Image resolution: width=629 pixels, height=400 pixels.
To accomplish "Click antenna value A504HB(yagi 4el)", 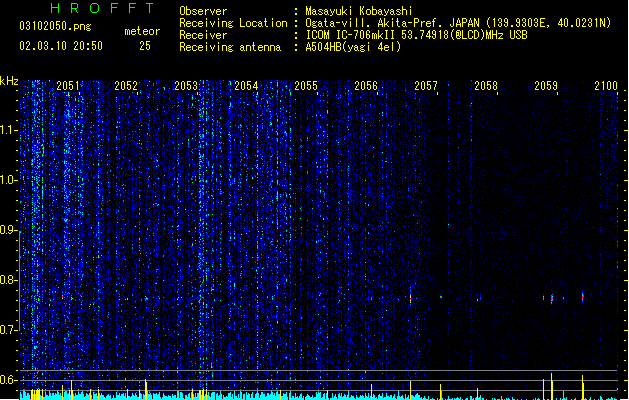I will point(353,47).
